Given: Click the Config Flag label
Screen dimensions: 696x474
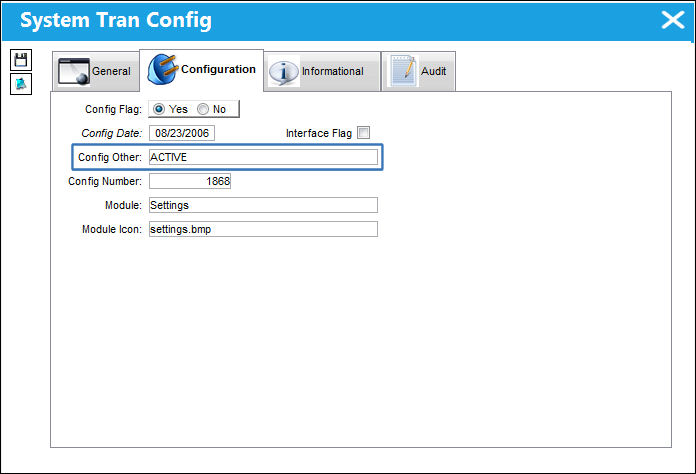Looking at the screenshot, I should 114,109.
